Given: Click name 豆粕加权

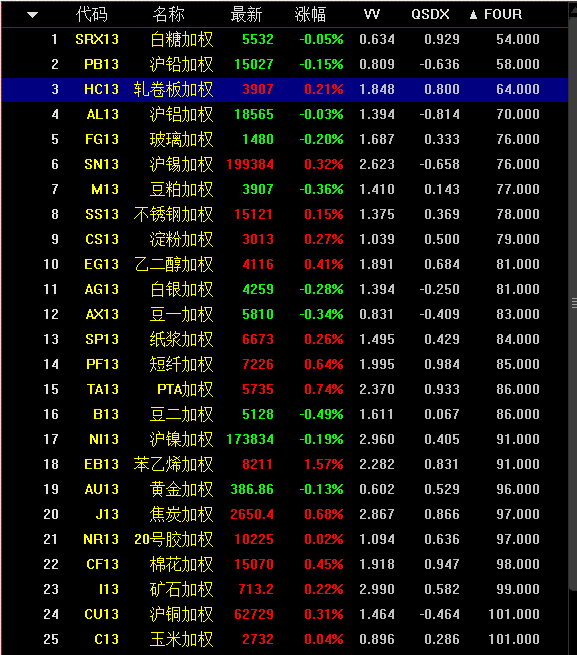Looking at the screenshot, I should coord(181,189).
